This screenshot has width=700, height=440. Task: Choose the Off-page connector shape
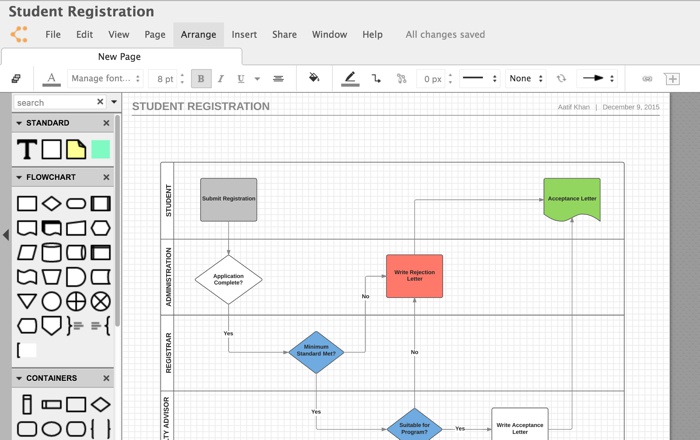pos(51,326)
